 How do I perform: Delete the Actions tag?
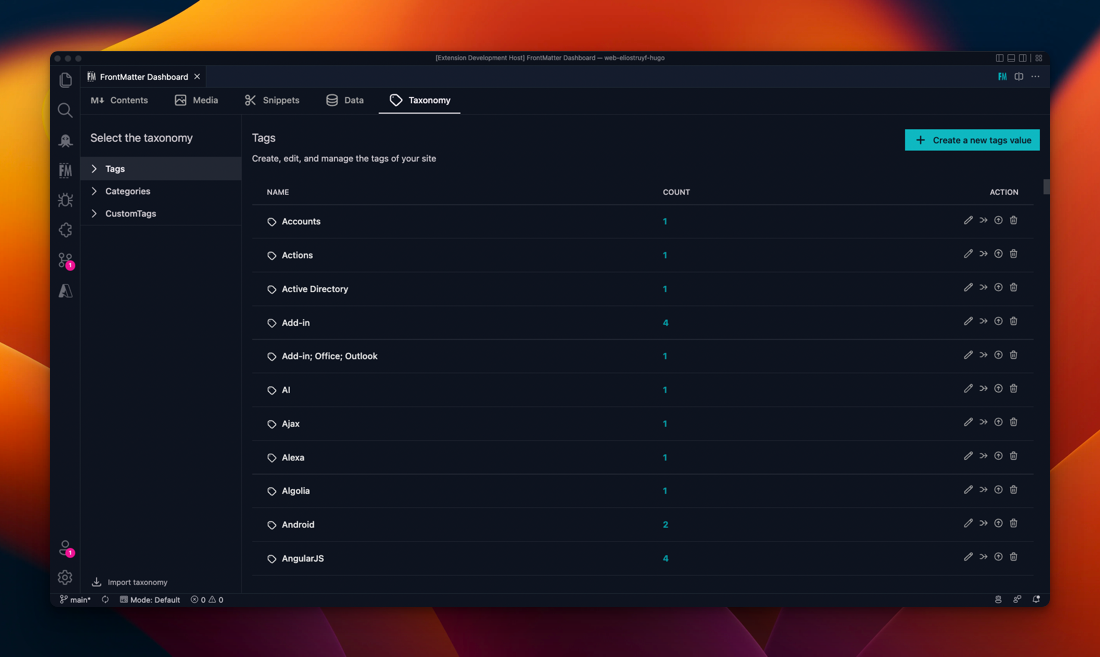pos(1014,254)
